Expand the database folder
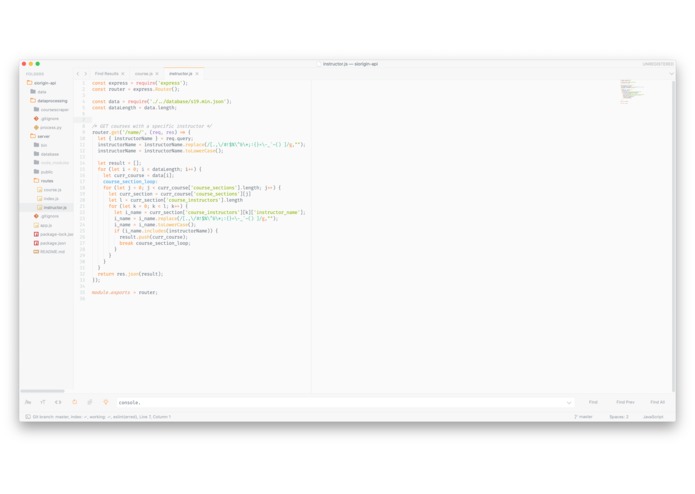 (46, 154)
